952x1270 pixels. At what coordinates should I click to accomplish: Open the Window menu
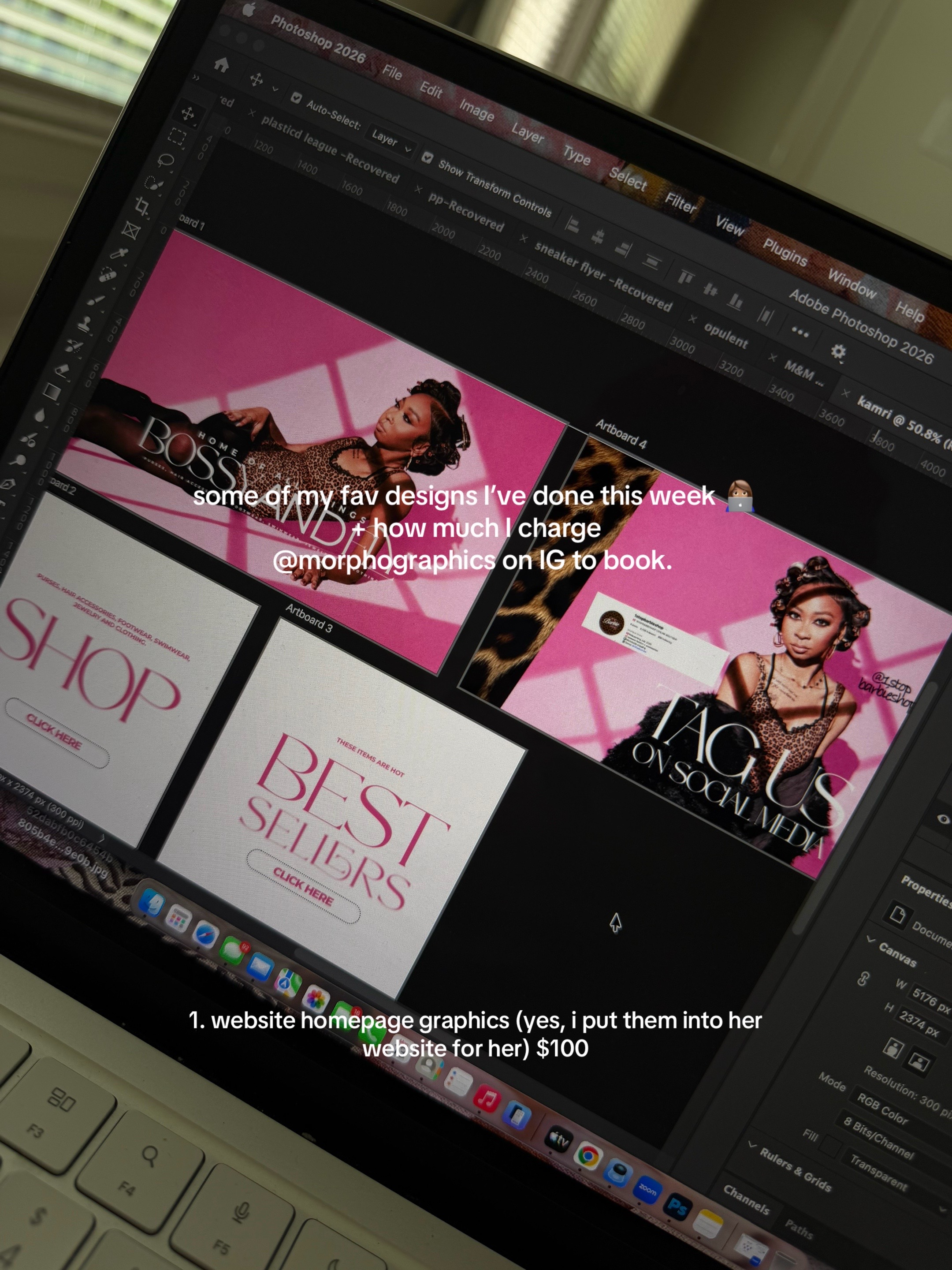pyautogui.click(x=852, y=284)
